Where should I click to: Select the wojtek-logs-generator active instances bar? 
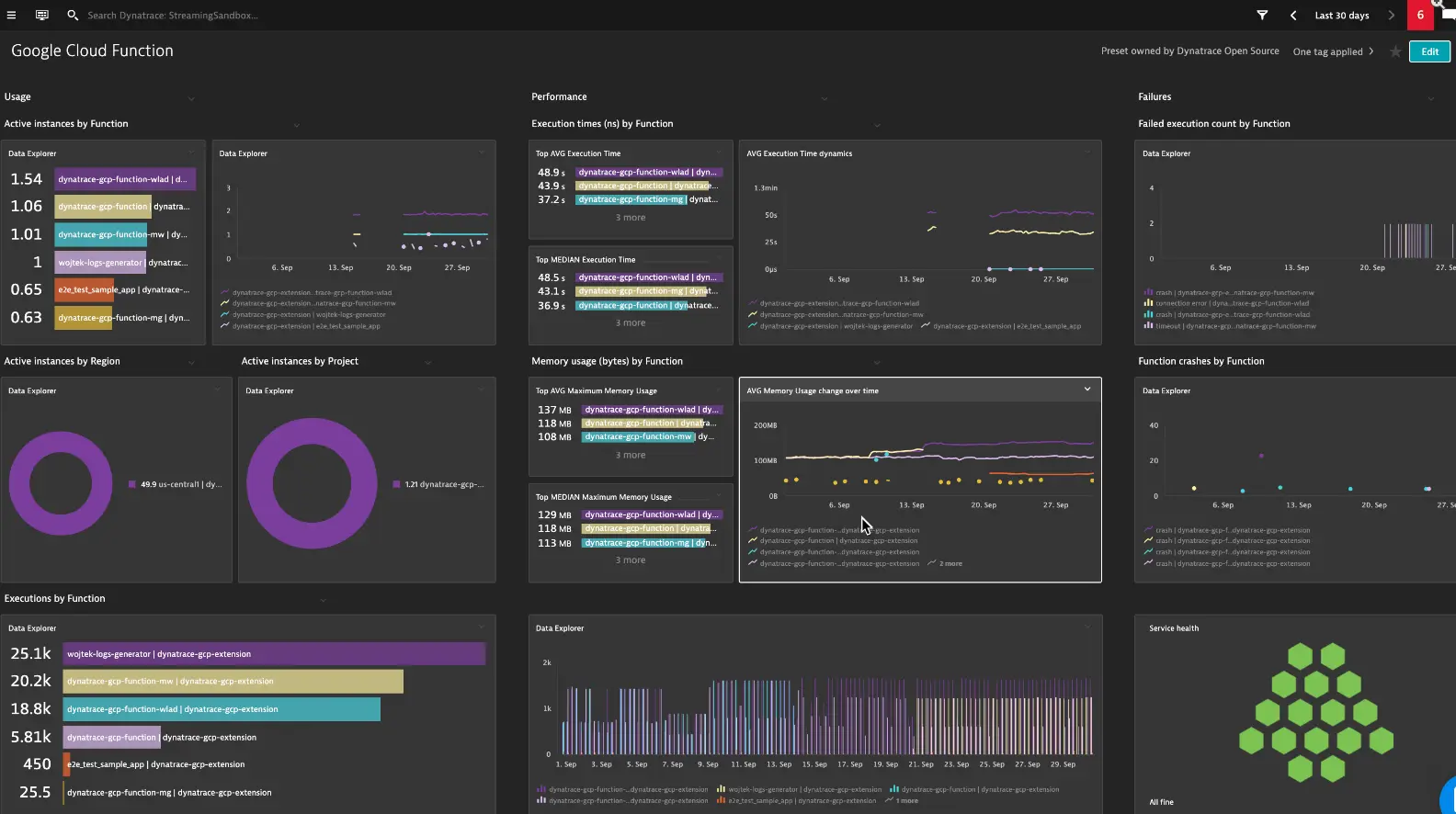pos(100,263)
